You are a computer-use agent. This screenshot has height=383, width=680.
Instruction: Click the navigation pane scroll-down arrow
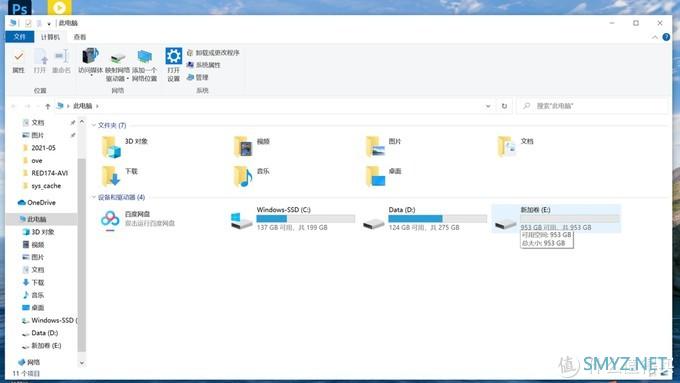pyautogui.click(x=82, y=363)
